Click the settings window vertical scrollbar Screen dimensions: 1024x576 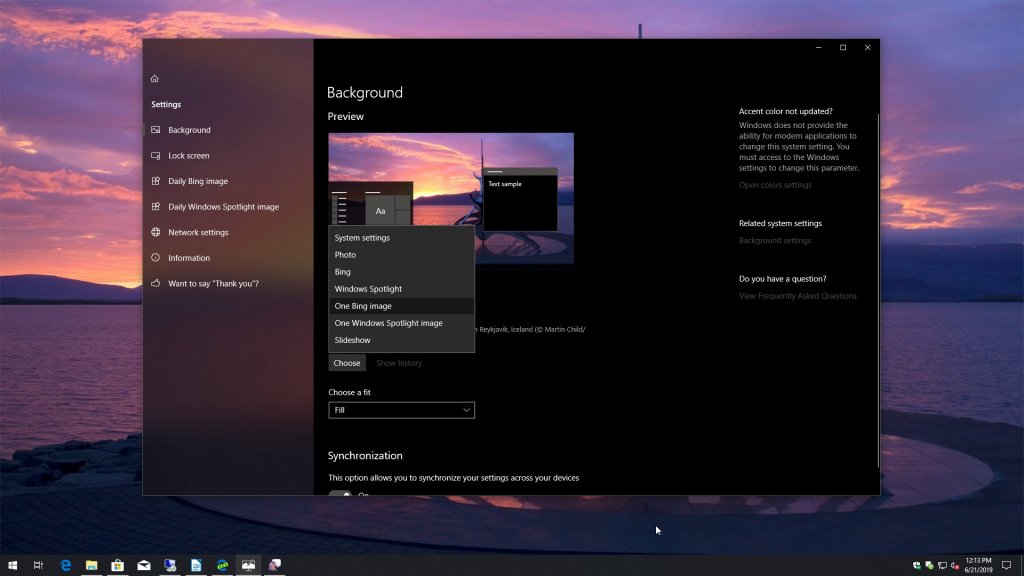pyautogui.click(x=878, y=291)
